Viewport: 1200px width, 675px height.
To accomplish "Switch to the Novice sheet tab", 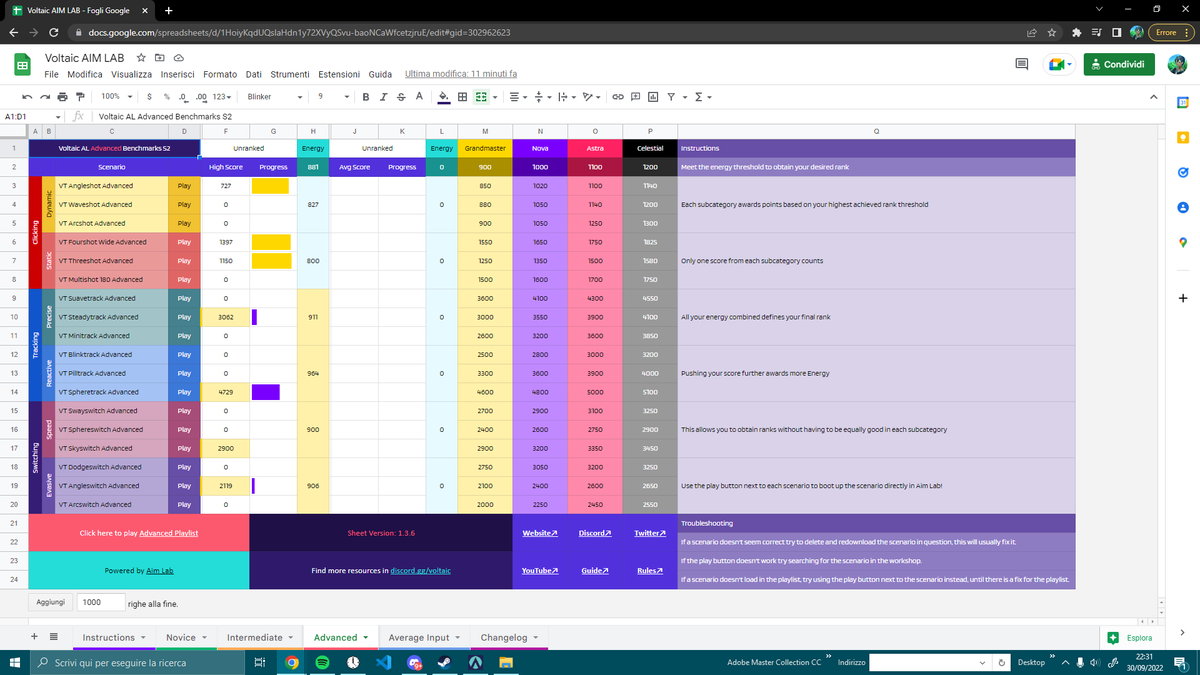I will point(187,637).
